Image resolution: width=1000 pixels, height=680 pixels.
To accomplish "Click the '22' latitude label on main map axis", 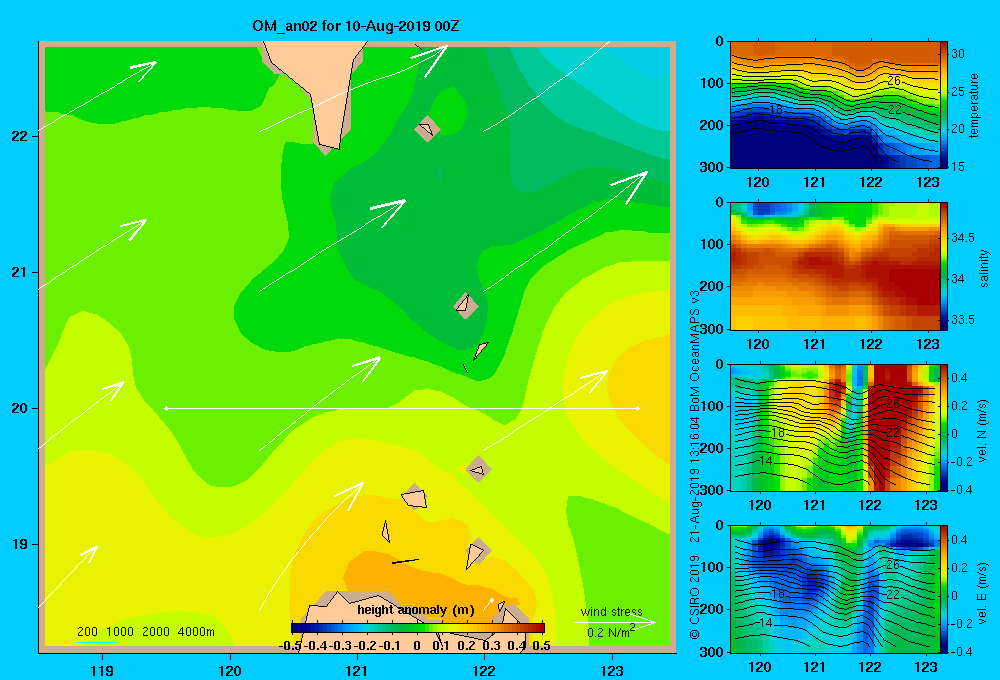I will (19, 136).
